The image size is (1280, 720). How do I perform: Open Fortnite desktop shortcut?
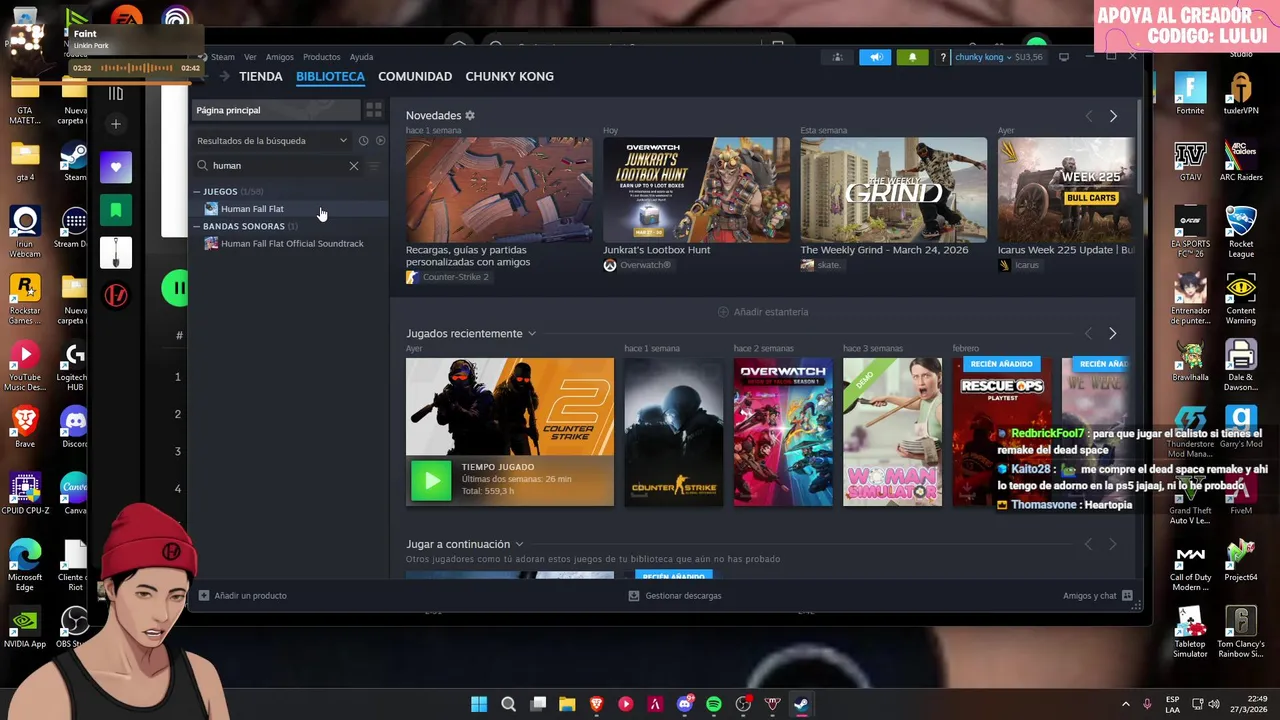pos(1190,93)
